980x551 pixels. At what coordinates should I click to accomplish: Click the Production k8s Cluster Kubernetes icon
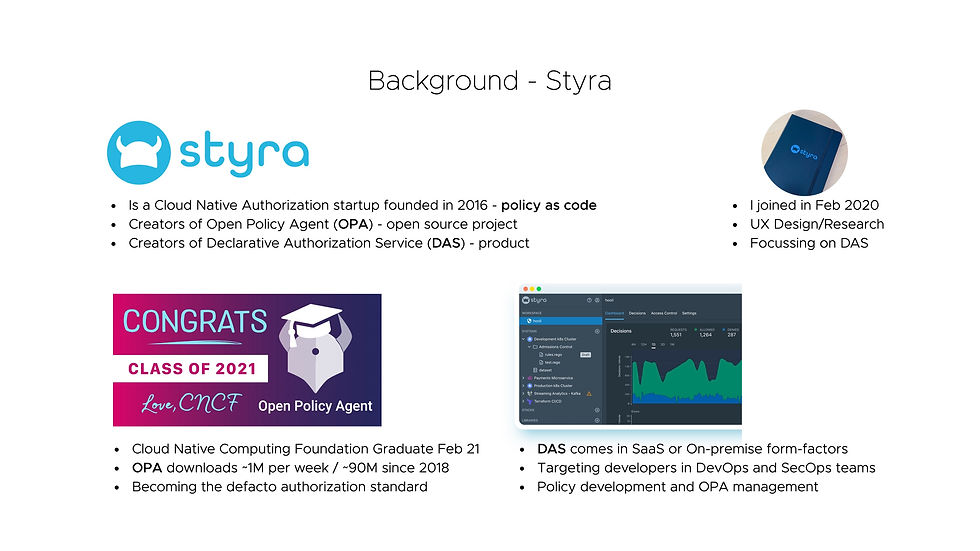click(530, 385)
